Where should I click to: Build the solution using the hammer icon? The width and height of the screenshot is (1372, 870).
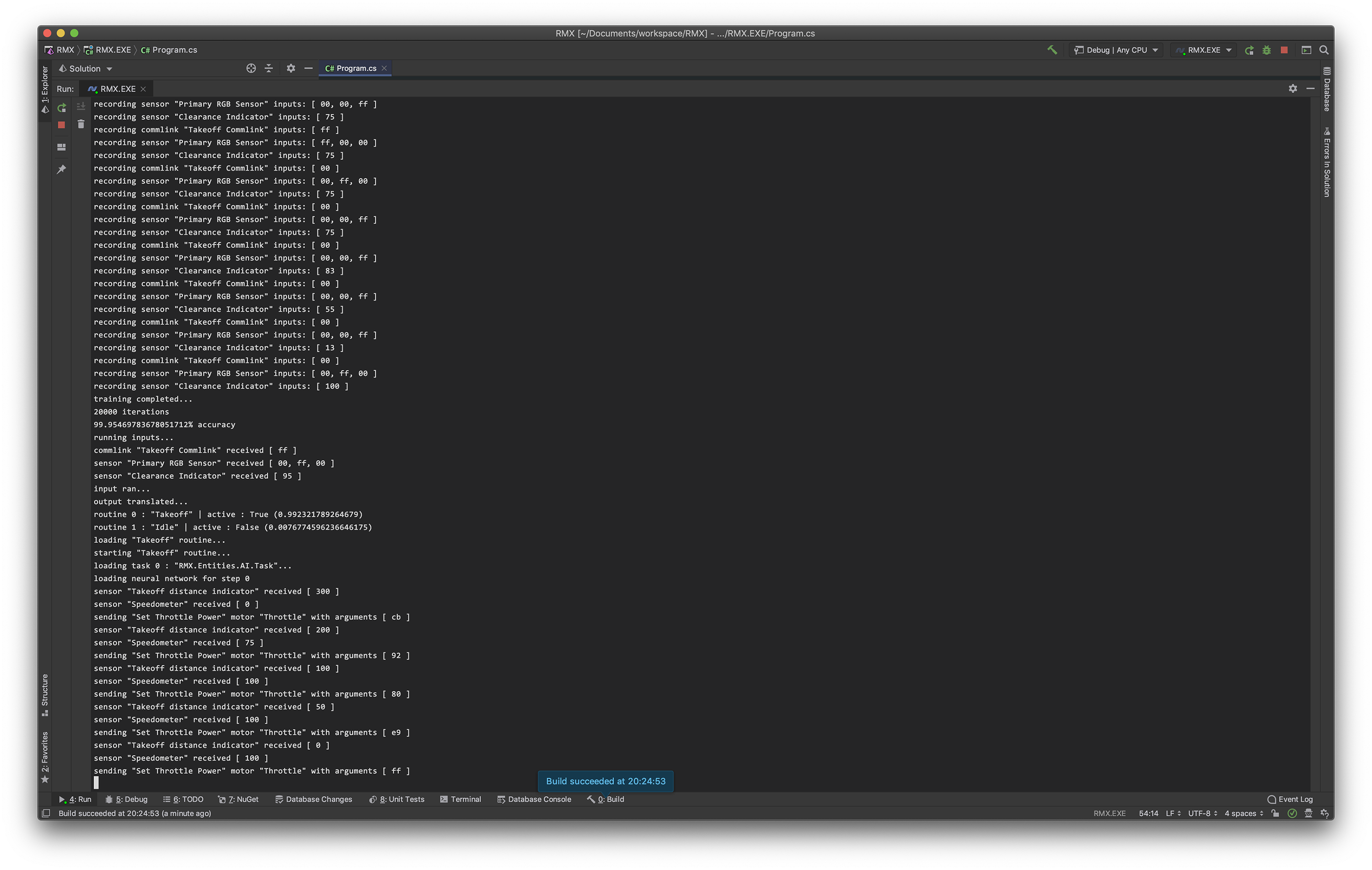(1051, 50)
